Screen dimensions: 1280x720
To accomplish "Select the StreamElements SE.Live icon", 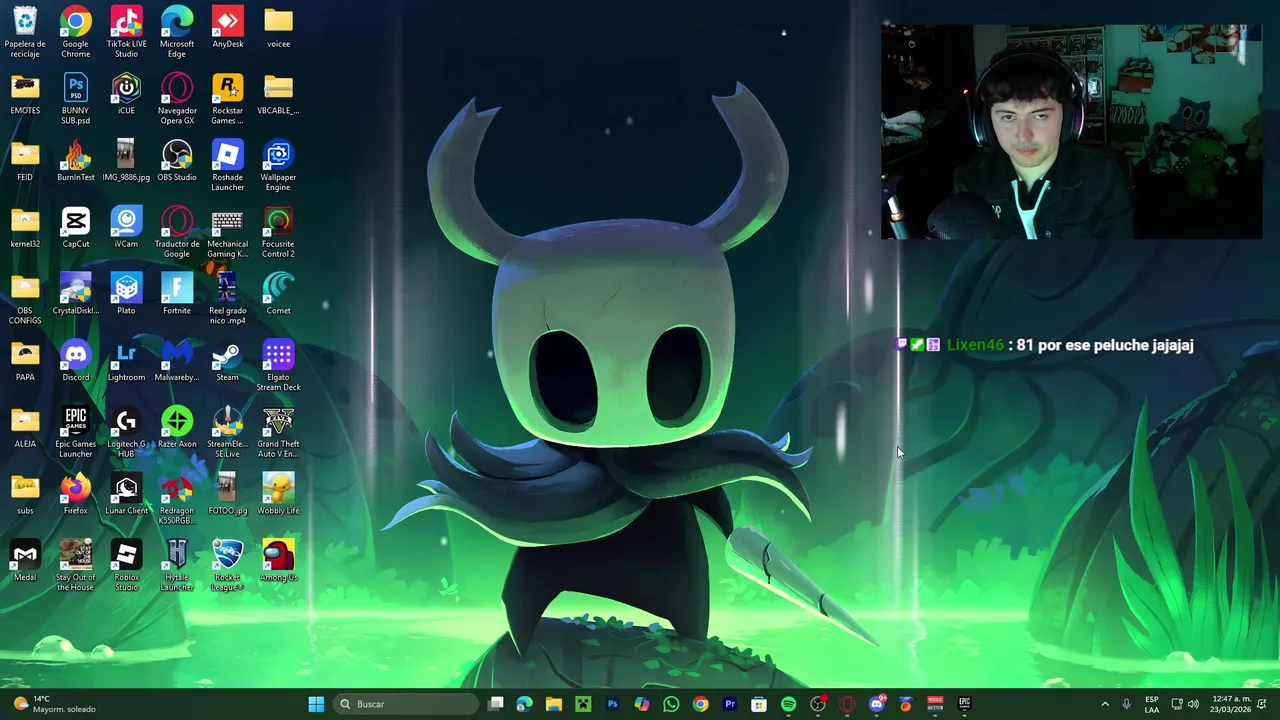I will (x=227, y=432).
